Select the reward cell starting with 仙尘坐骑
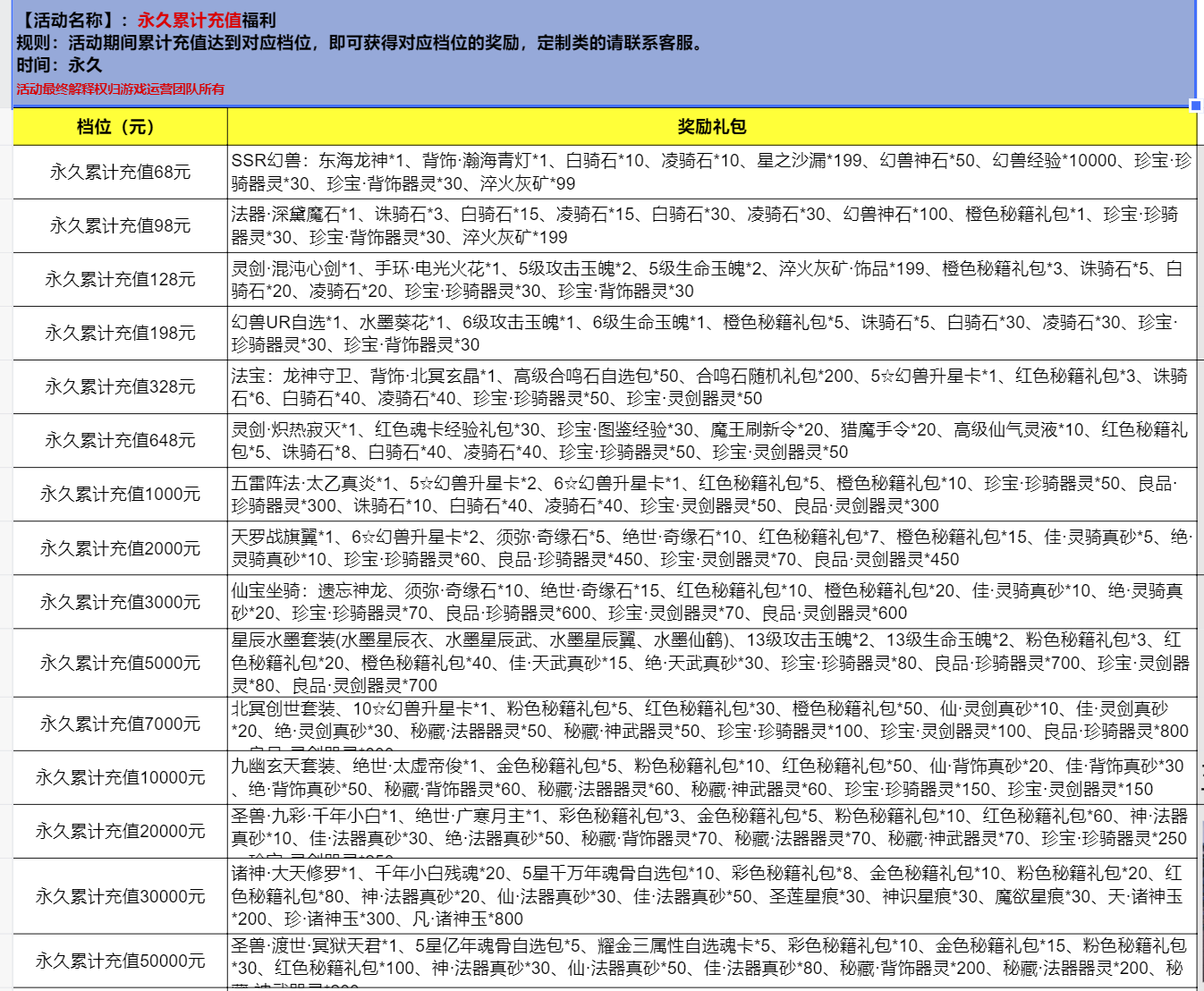The image size is (1204, 991). coord(711,602)
